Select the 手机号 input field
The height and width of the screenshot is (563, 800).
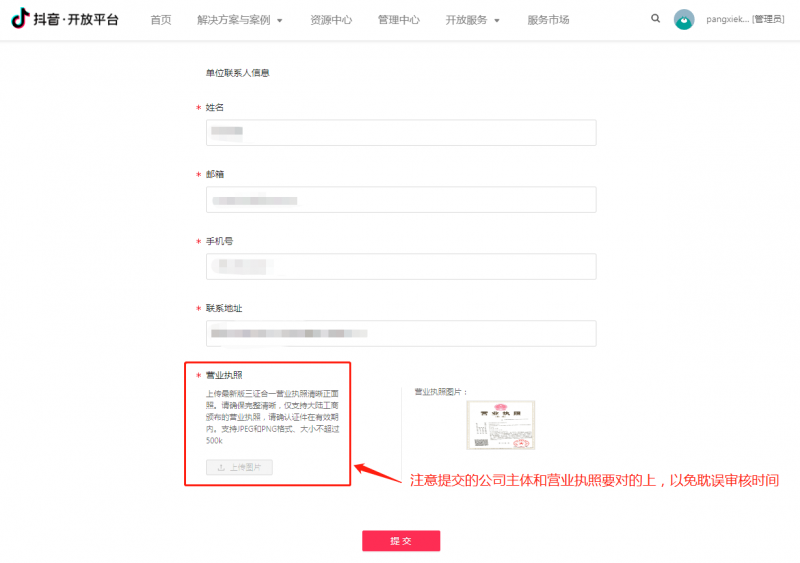click(x=401, y=266)
